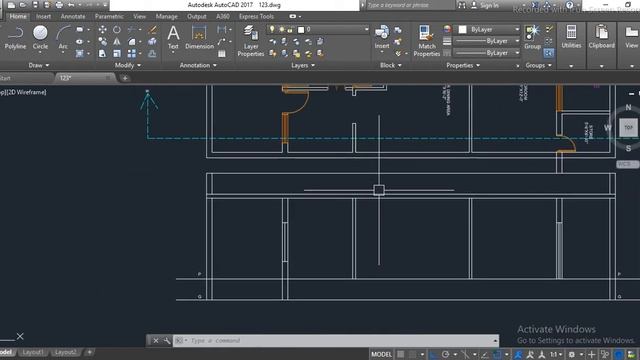The width and height of the screenshot is (640, 360).
Task: Expand the Layers panel dropdown
Action: pyautogui.click(x=303, y=65)
